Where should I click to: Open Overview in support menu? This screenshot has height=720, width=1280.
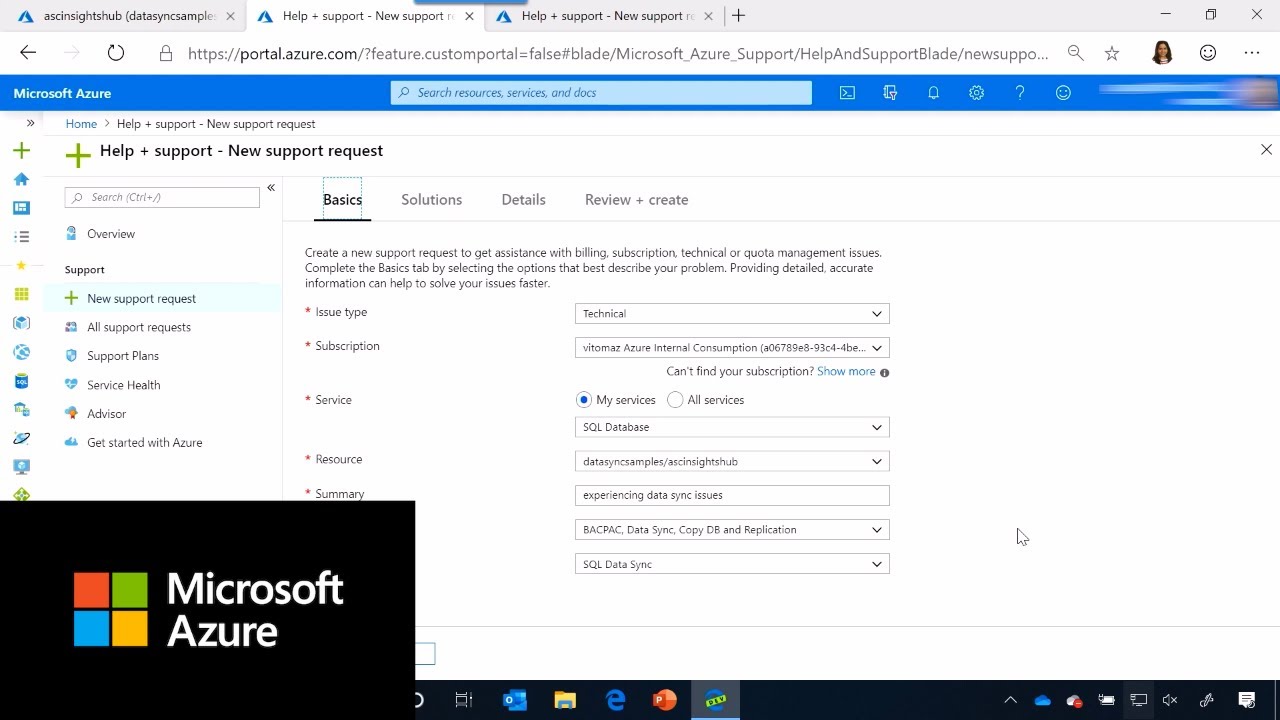click(x=110, y=234)
